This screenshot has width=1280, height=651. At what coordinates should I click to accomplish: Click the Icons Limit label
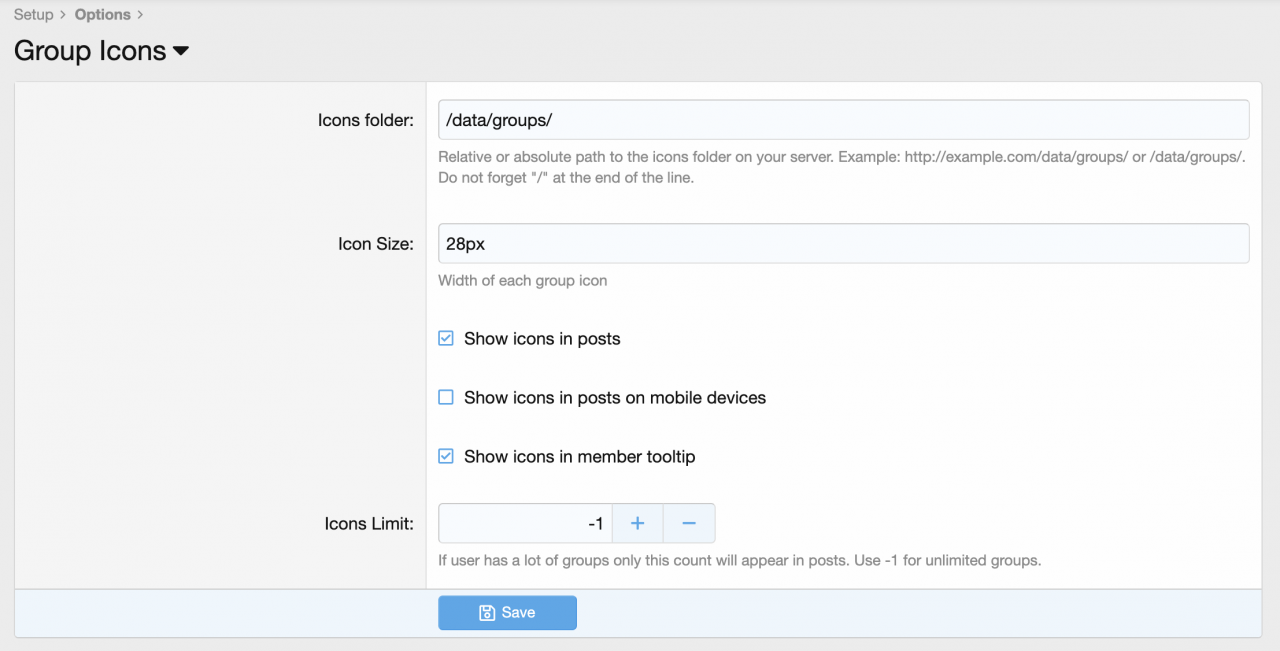tap(368, 523)
